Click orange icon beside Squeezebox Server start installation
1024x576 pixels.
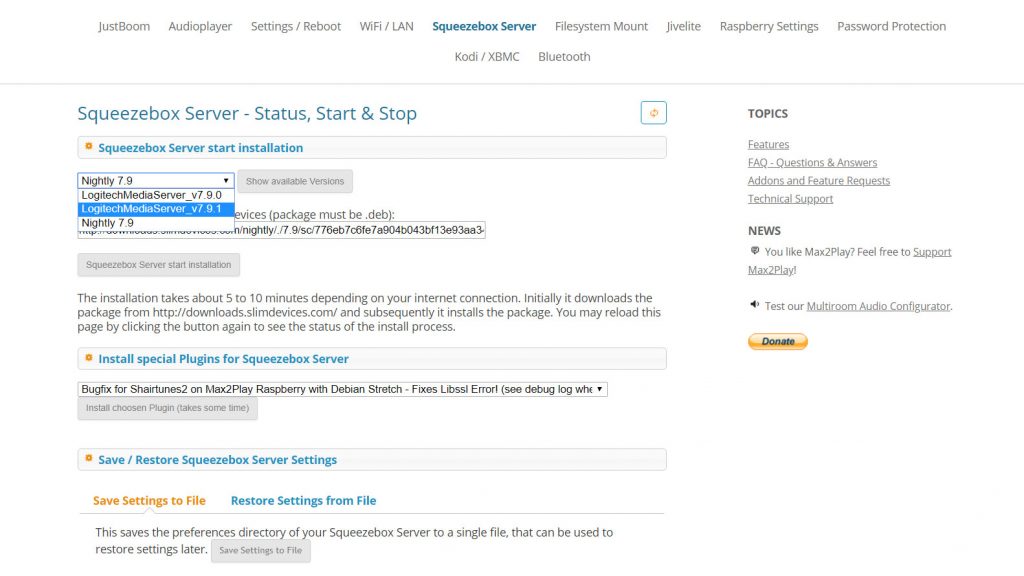[x=89, y=147]
